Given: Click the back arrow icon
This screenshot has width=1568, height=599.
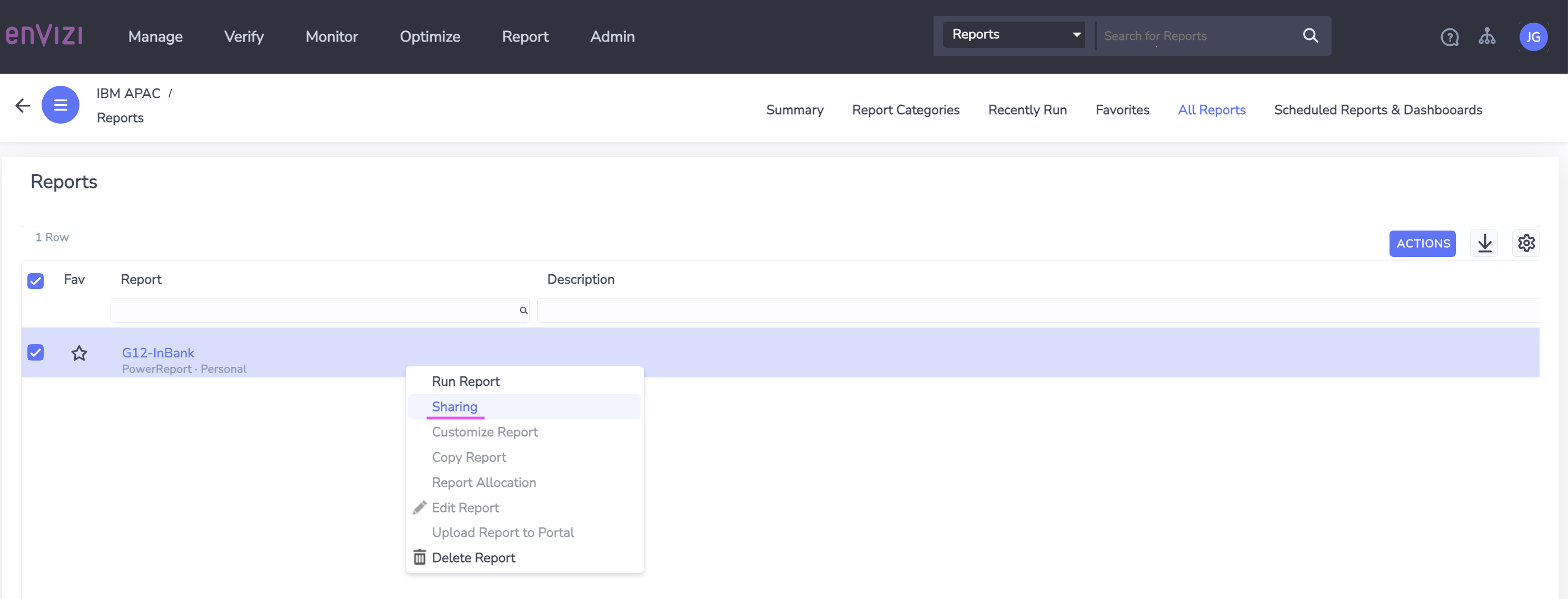Looking at the screenshot, I should coord(23,105).
